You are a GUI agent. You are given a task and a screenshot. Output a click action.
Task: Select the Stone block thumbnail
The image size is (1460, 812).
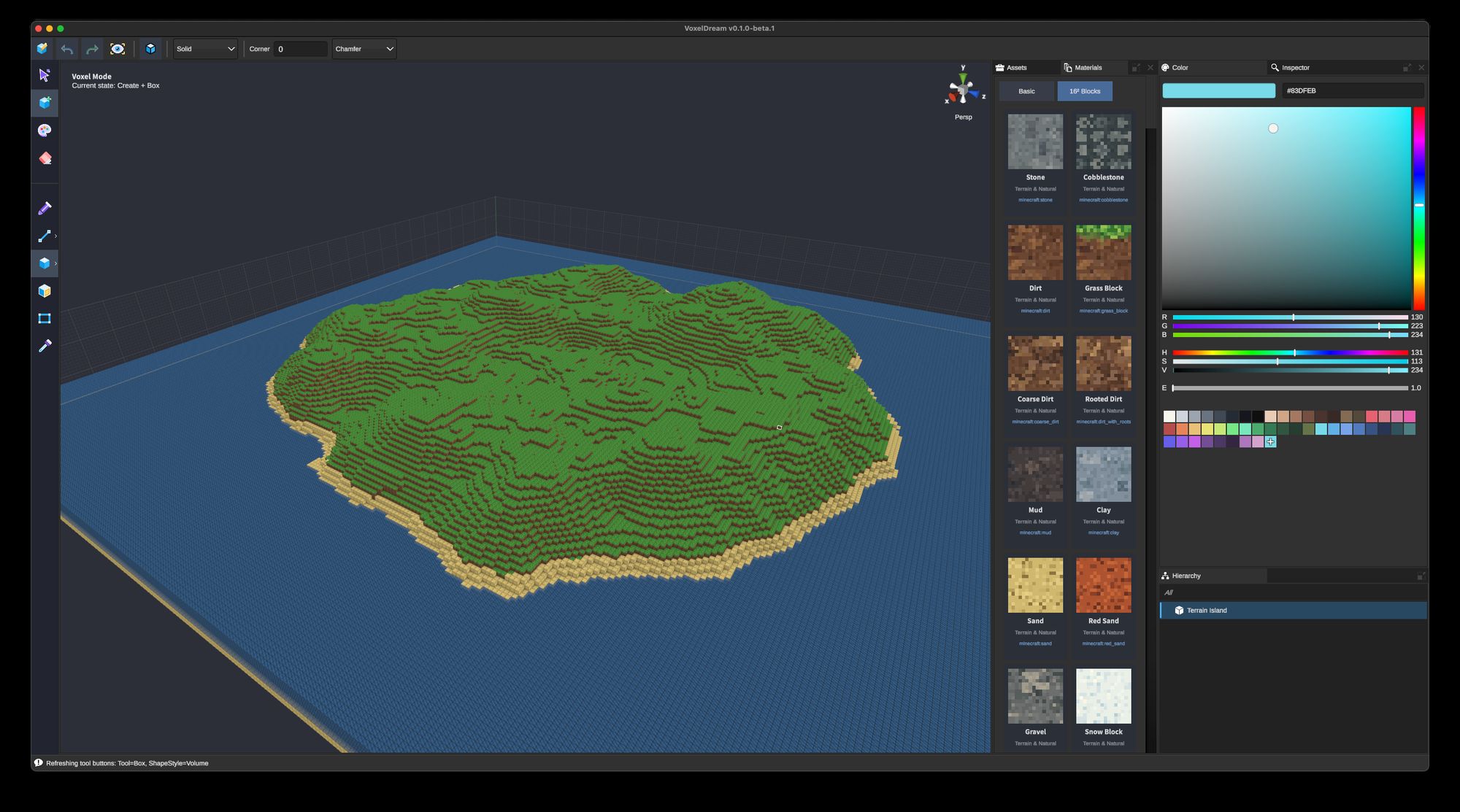1035,142
